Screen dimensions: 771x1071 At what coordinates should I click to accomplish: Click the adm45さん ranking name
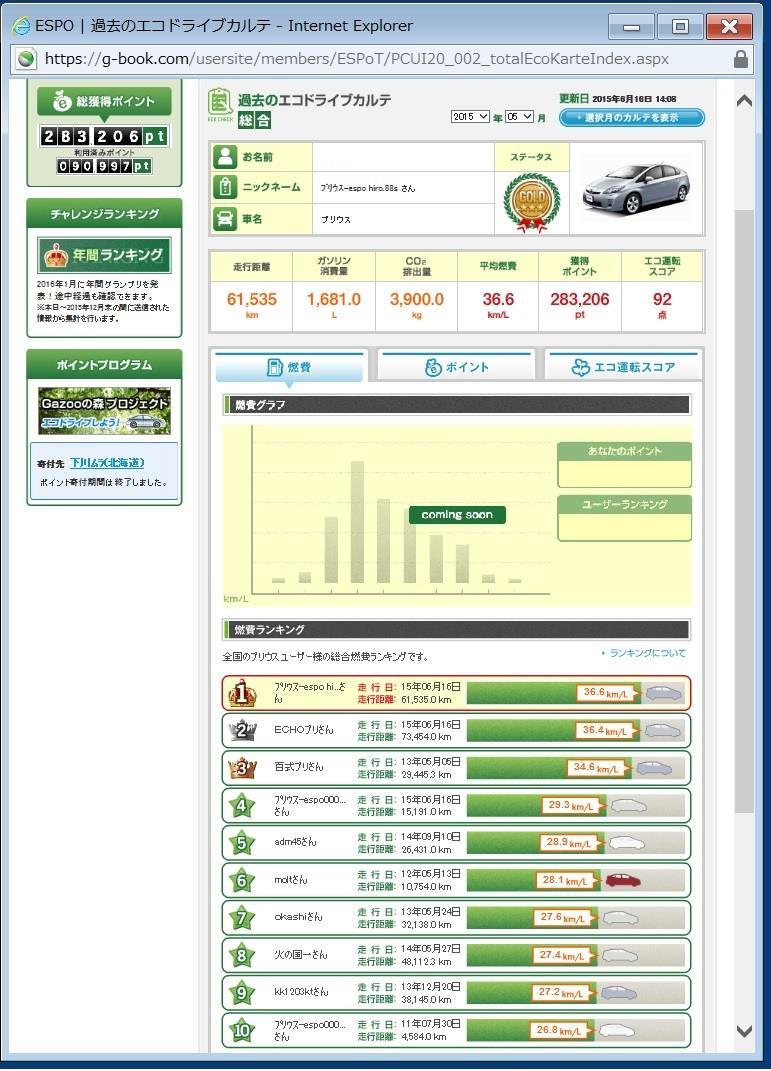pyautogui.click(x=295, y=842)
